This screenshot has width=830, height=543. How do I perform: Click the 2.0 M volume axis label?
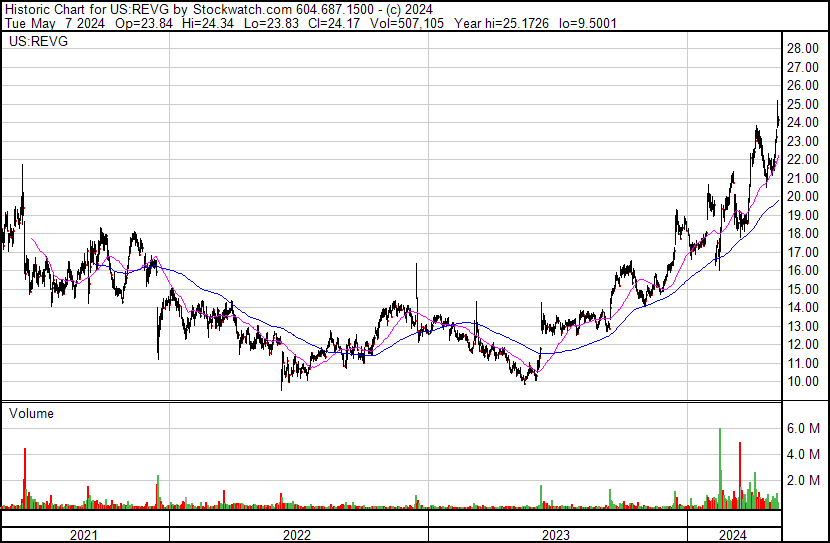[x=804, y=480]
